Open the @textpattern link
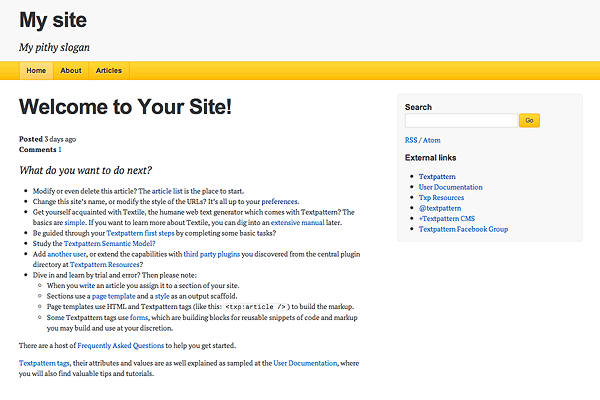 [x=440, y=208]
